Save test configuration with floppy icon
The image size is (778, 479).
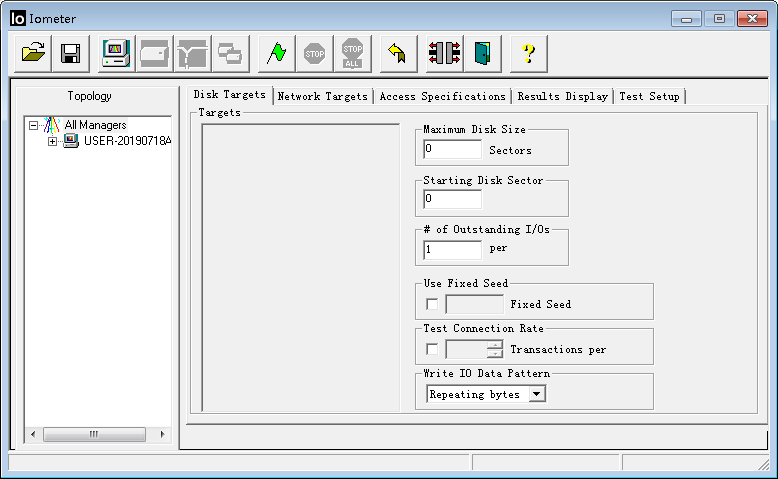70,53
